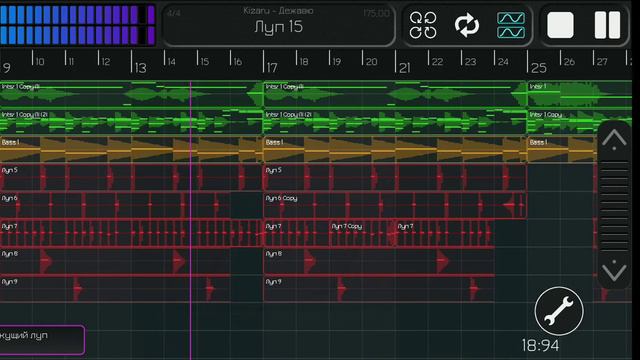Viewport: 640px width, 360px height.
Task: Click bar 10 on the ruler
Action: tap(39, 62)
